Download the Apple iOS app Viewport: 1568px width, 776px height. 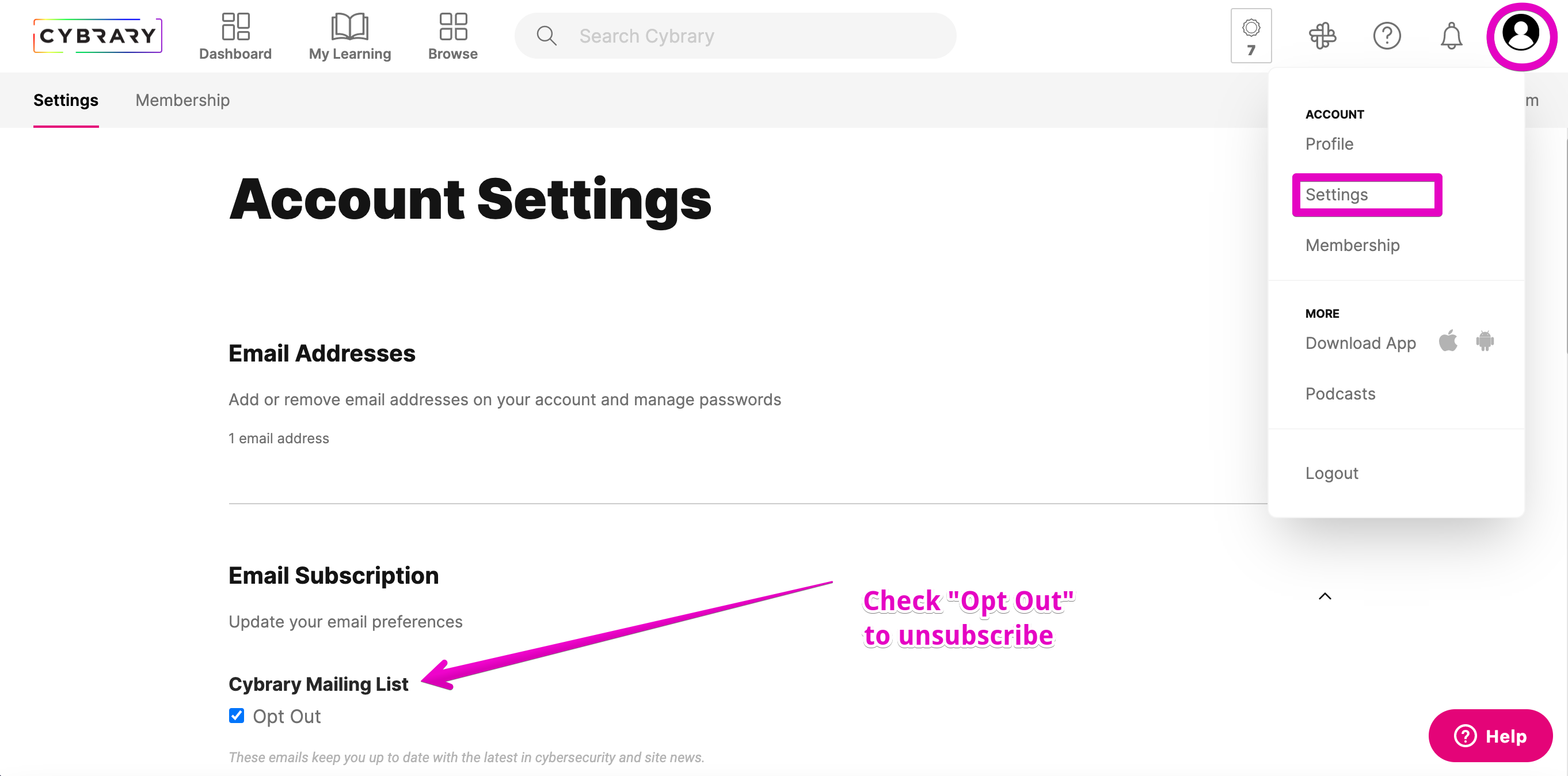pyautogui.click(x=1448, y=341)
